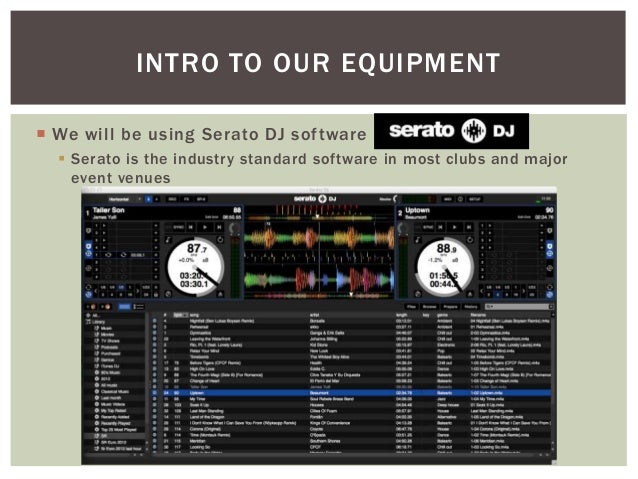Image resolution: width=638 pixels, height=479 pixels.
Task: Click the deck 1 cue points shield icon
Action: click(x=88, y=231)
